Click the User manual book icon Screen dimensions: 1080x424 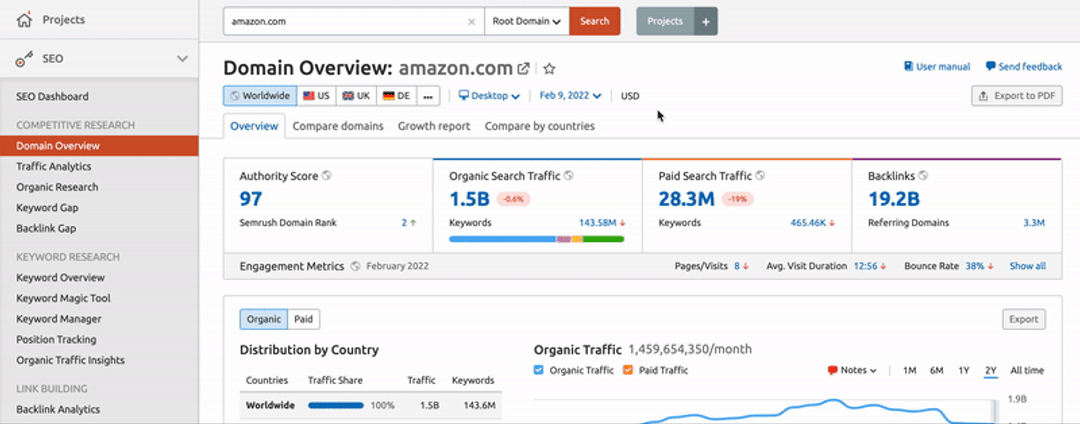909,67
